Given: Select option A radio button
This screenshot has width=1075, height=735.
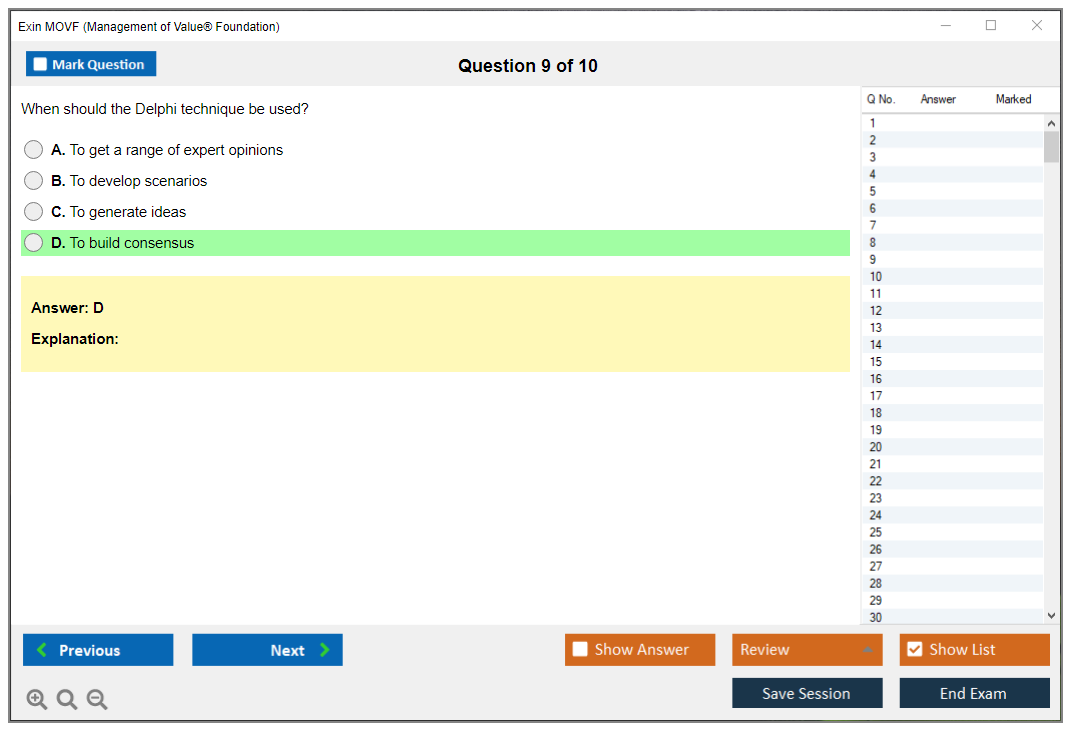Looking at the screenshot, I should point(34,150).
